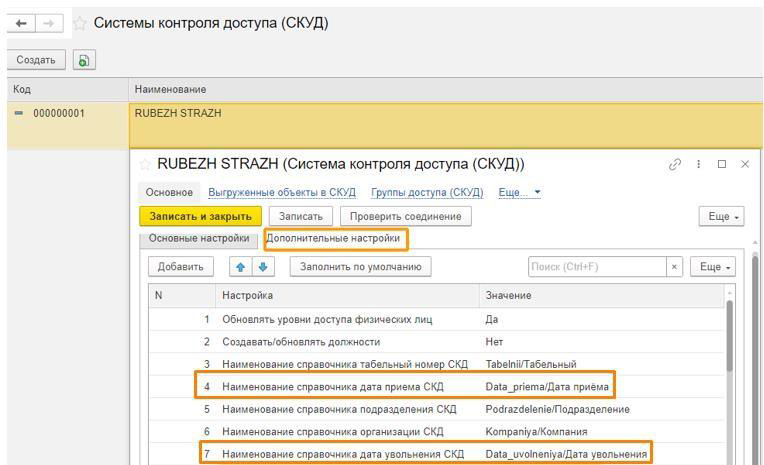
Task: Select the Дополнительные настройки tab
Action: tap(333, 239)
